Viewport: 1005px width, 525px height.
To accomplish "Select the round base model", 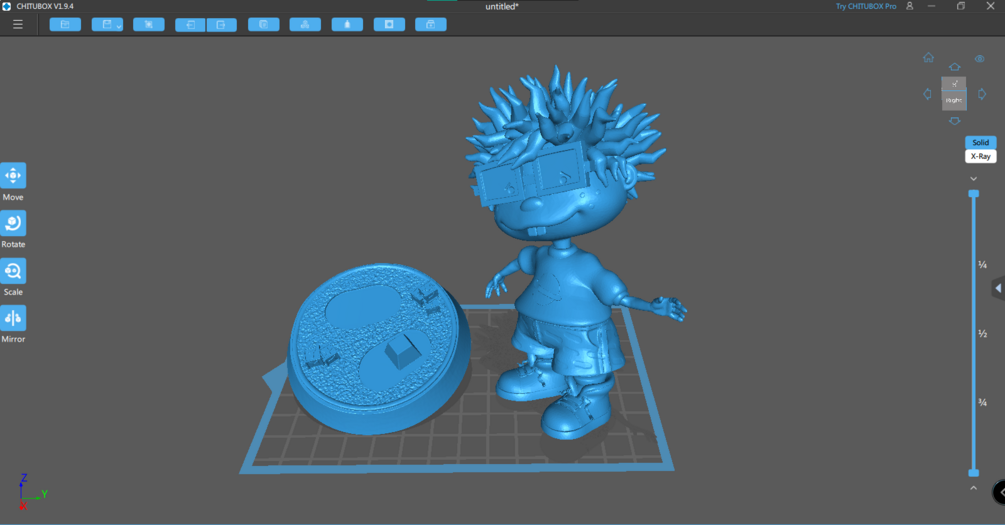I will pos(378,348).
